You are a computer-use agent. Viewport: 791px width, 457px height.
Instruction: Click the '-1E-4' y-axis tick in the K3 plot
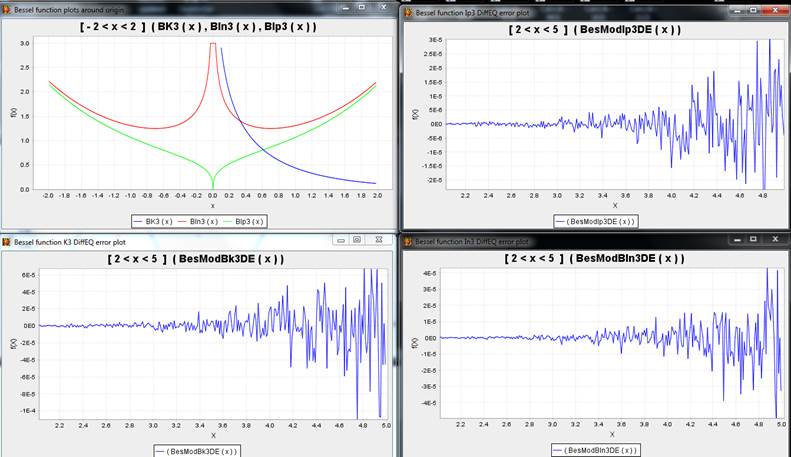[28, 411]
